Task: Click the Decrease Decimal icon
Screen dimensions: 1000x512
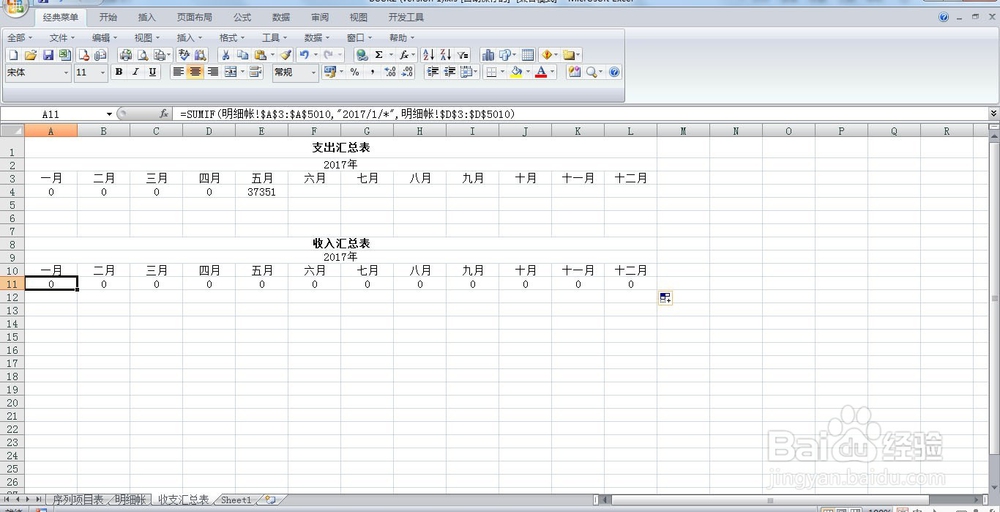Action: (x=408, y=72)
